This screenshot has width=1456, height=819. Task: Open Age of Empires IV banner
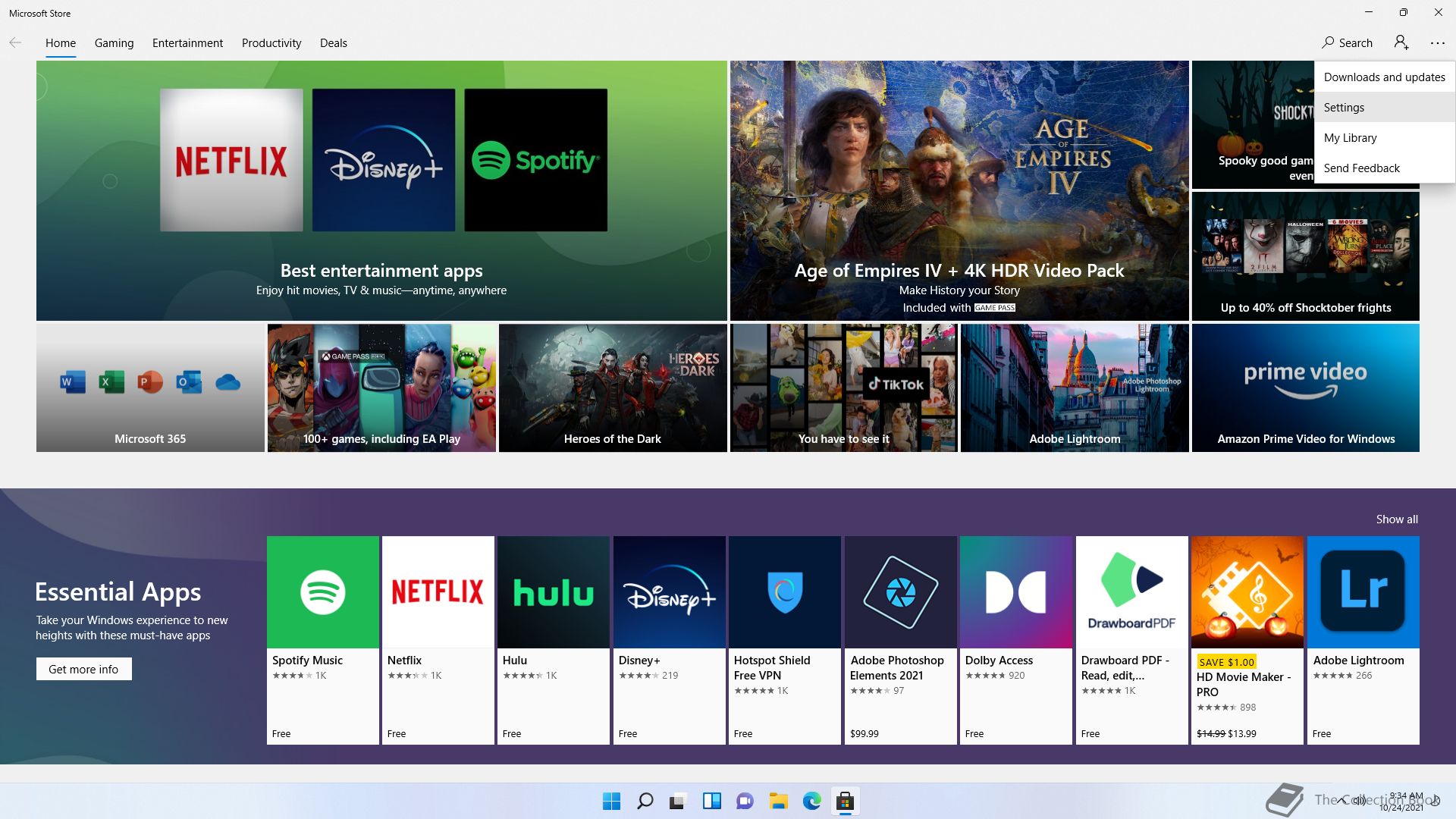tap(959, 190)
